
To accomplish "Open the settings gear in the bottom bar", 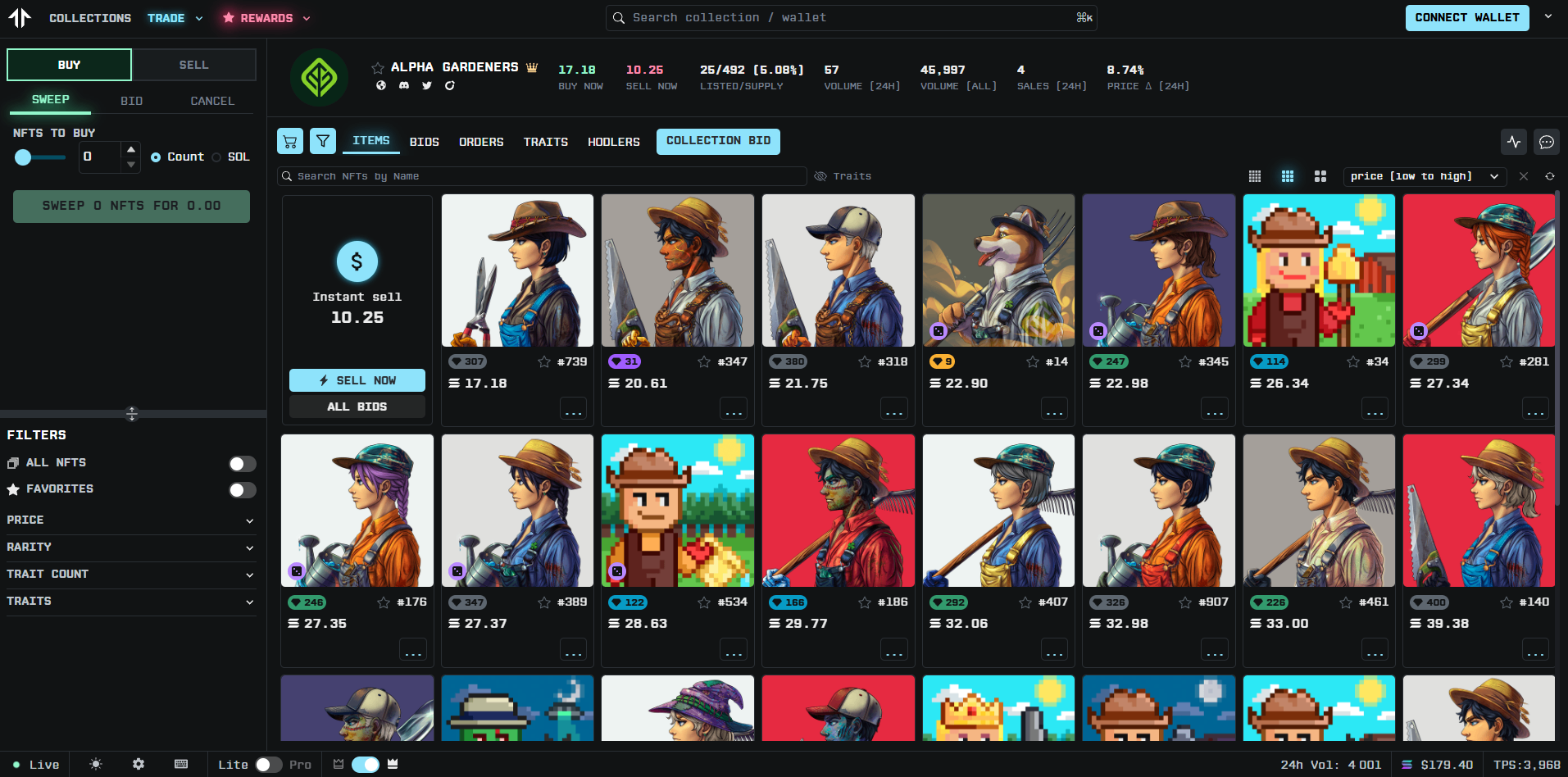I will click(138, 764).
